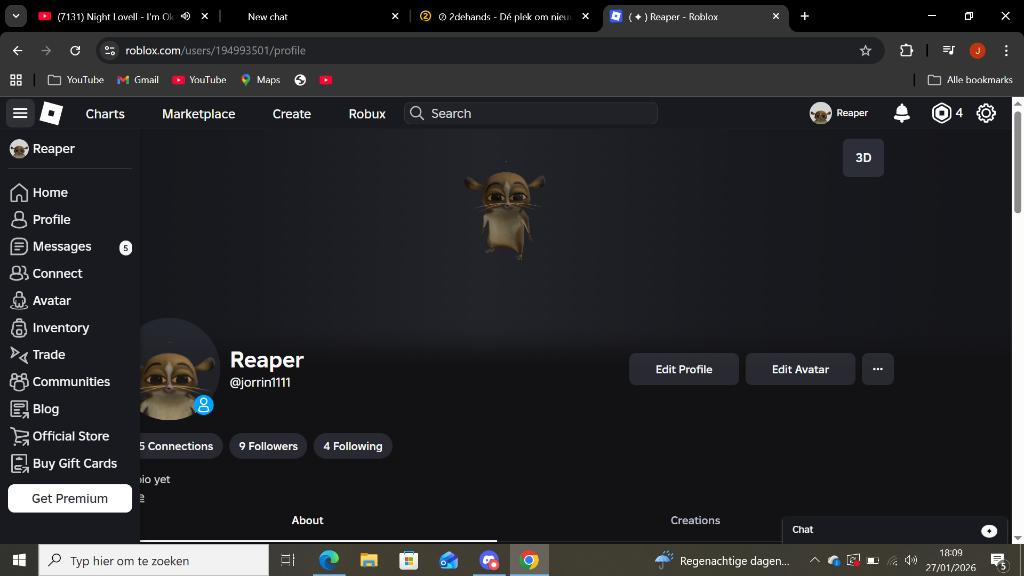Switch to the Creations tab
Screen dimensions: 1024x576
[x=695, y=520]
